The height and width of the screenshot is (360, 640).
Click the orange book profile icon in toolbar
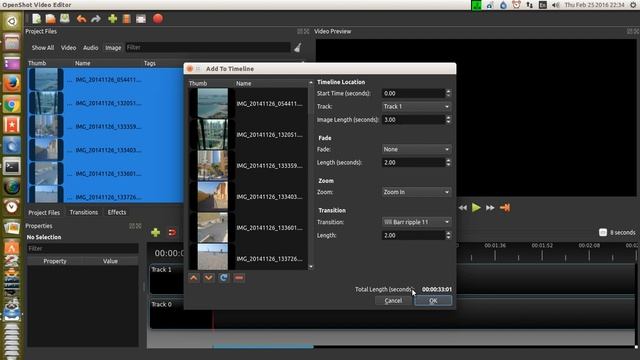pyautogui.click(x=127, y=19)
